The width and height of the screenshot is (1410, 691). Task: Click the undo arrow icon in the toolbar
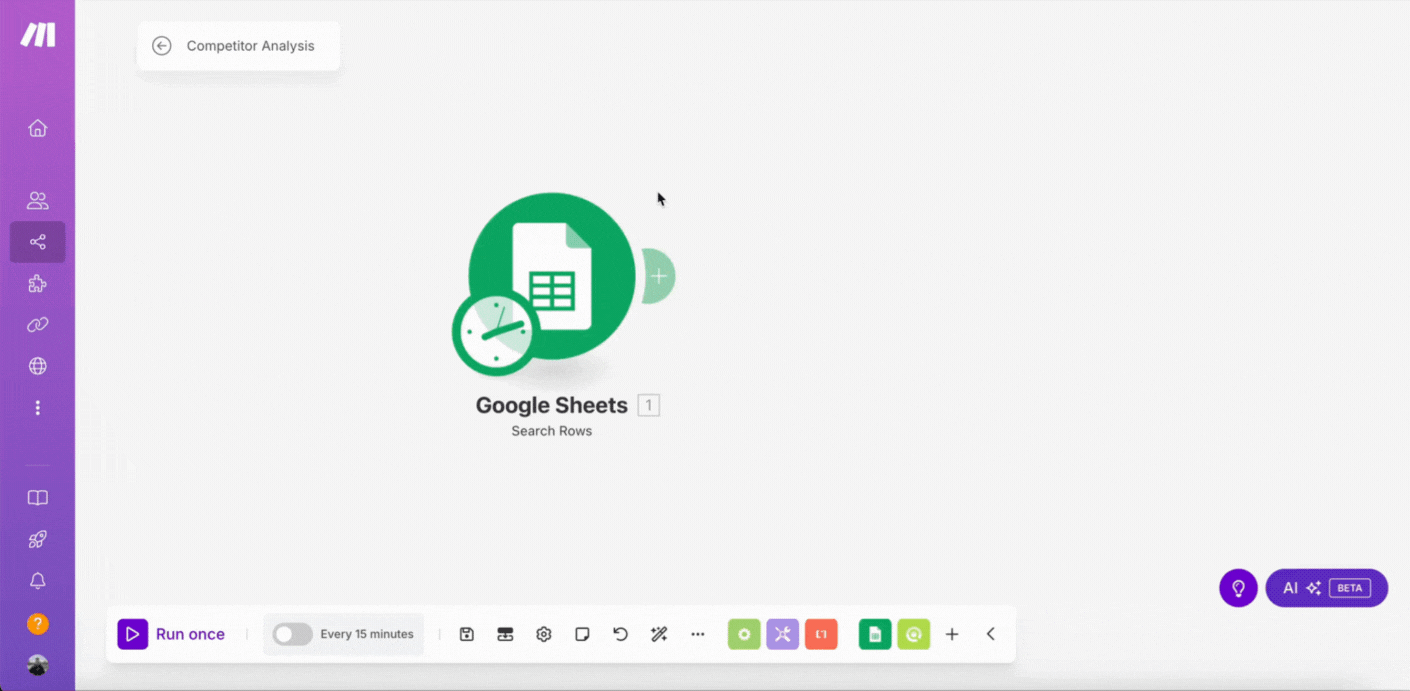pyautogui.click(x=620, y=634)
